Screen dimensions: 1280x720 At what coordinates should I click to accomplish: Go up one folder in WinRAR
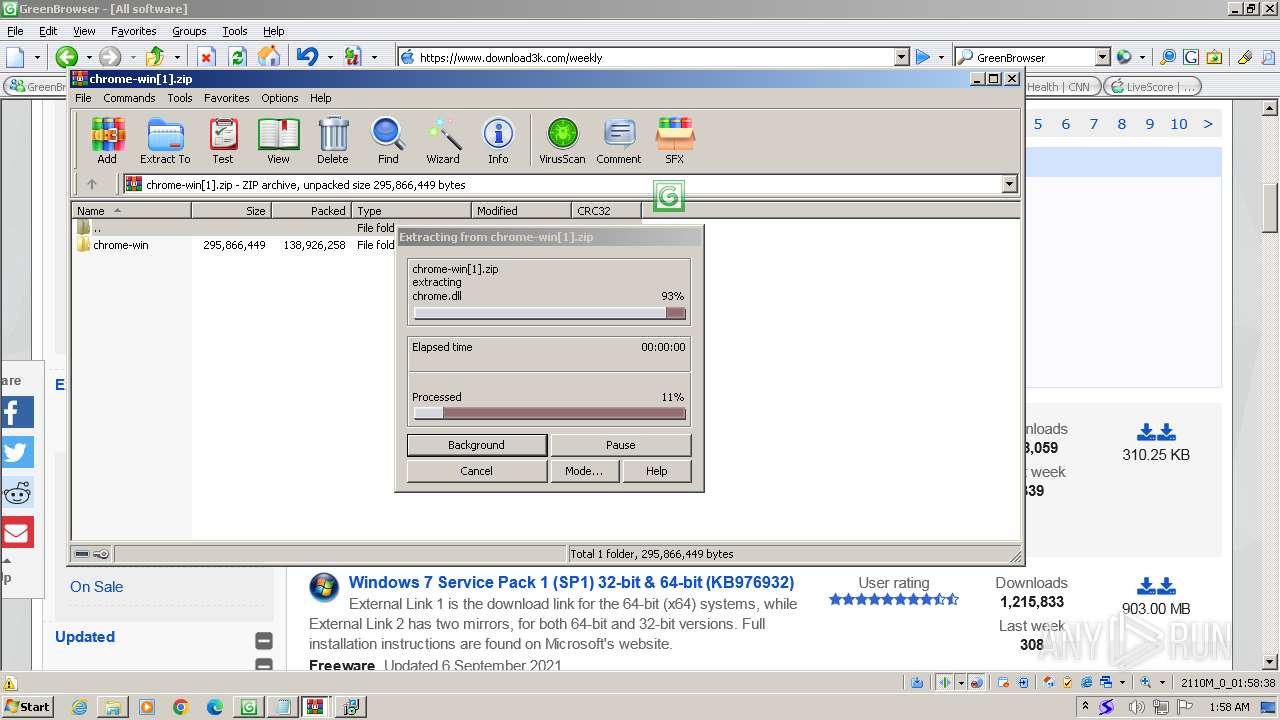click(x=92, y=184)
